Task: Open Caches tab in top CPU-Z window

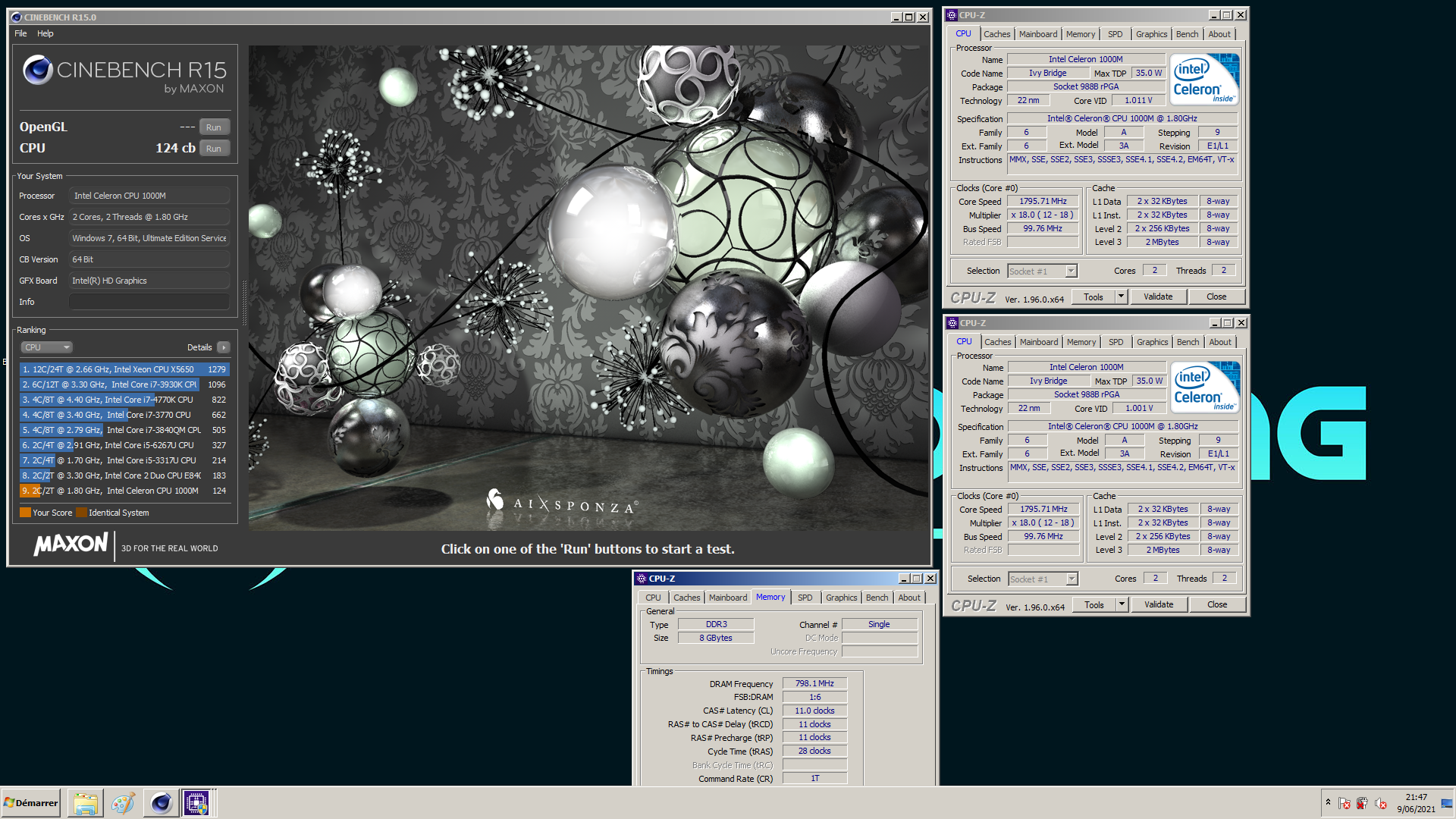Action: click(x=996, y=34)
